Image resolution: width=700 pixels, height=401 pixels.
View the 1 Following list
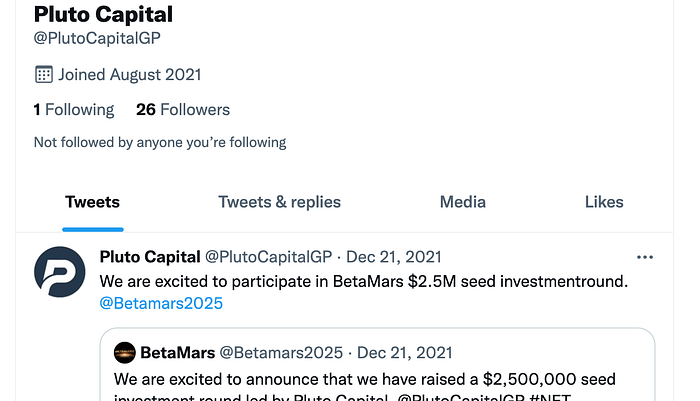[74, 110]
